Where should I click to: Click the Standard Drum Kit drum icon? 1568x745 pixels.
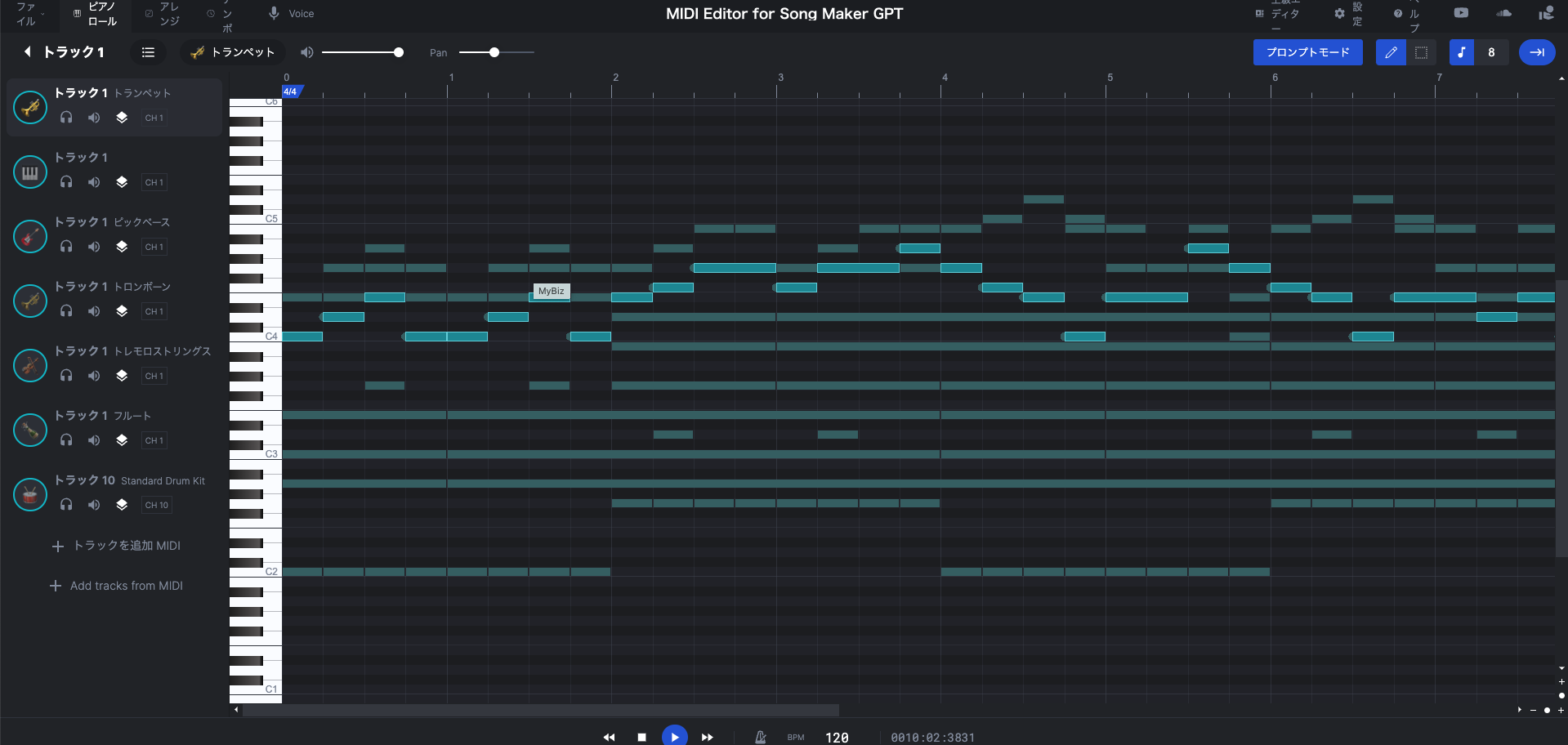29,494
